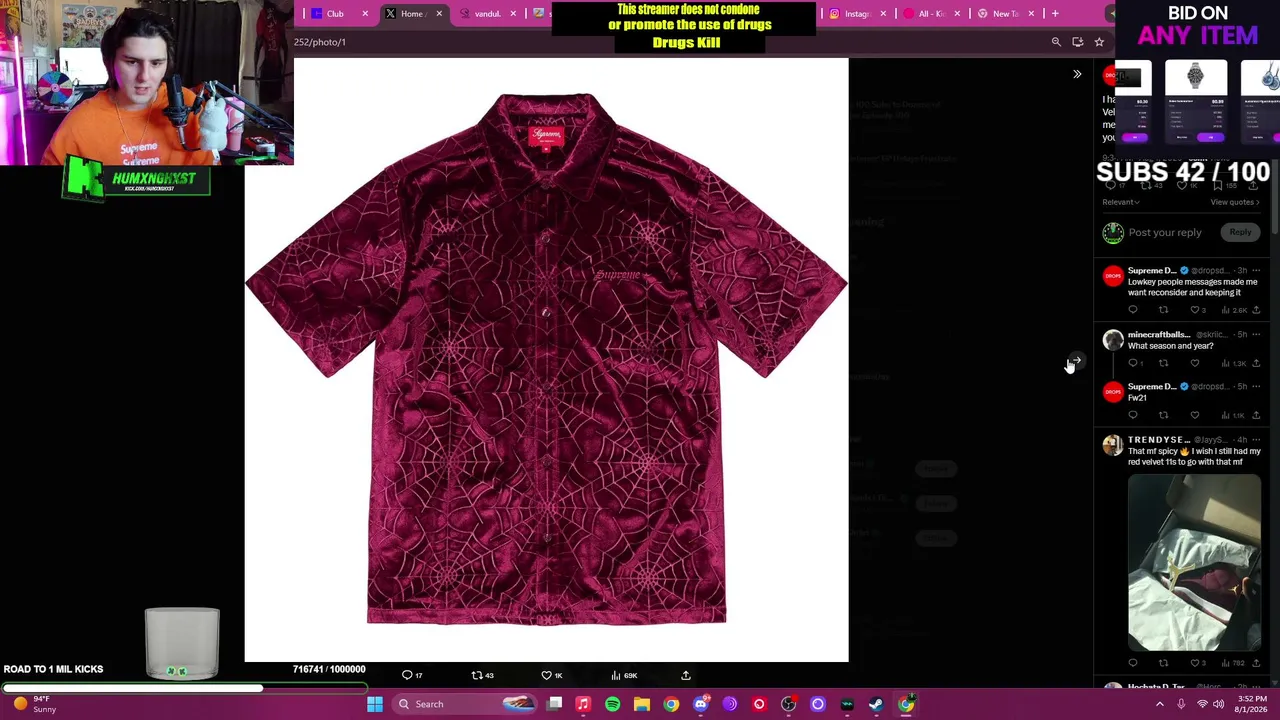Image resolution: width=1280 pixels, height=720 pixels.
Task: Open Discord from the taskbar
Action: click(700, 704)
